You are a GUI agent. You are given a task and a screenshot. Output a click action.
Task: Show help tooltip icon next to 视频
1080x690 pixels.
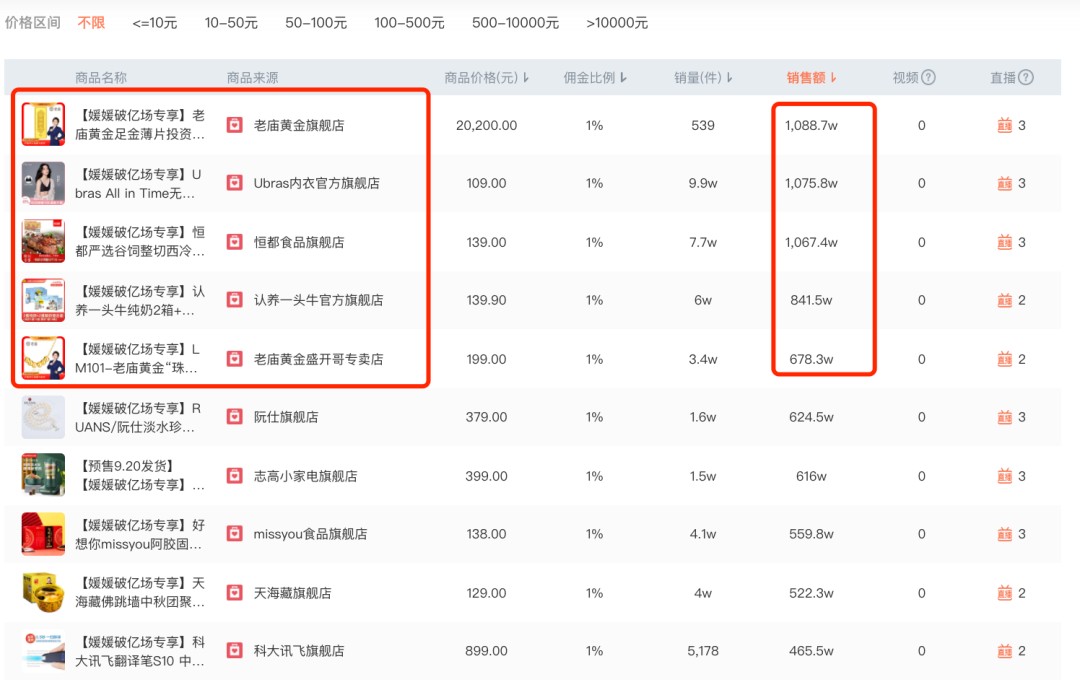pos(928,77)
